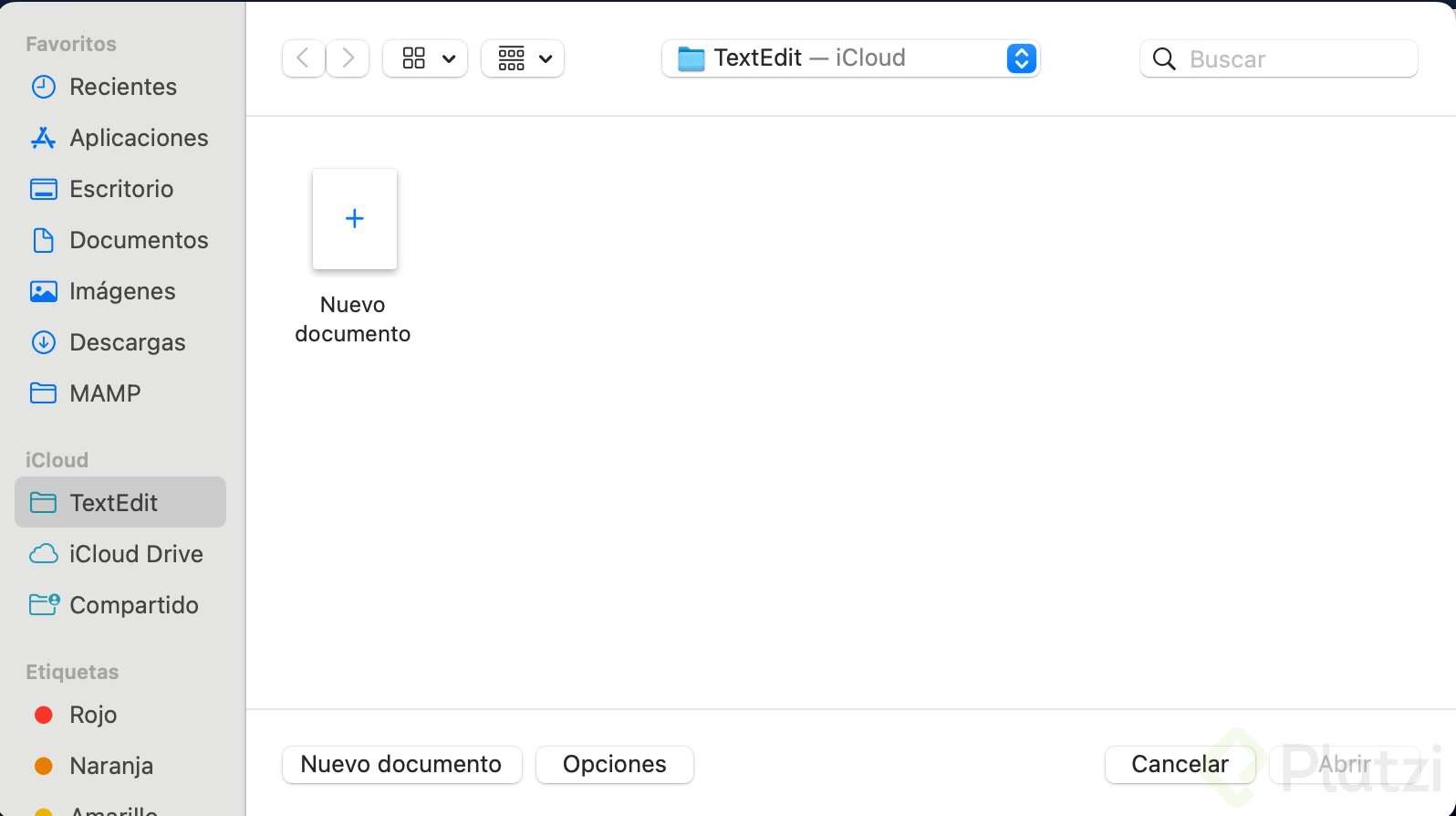Open iCloud Drive in the sidebar

(120, 554)
